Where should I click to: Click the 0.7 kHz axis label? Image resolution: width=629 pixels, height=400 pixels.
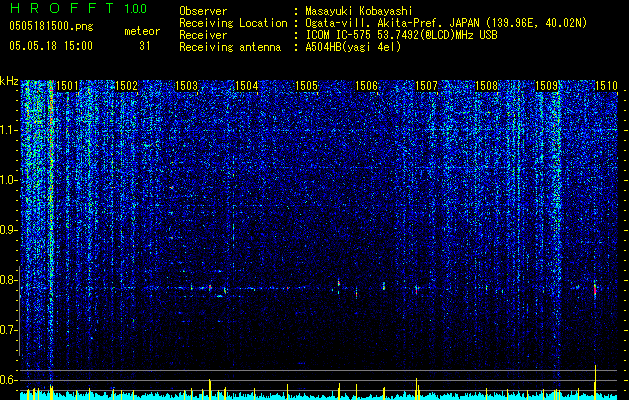9,330
